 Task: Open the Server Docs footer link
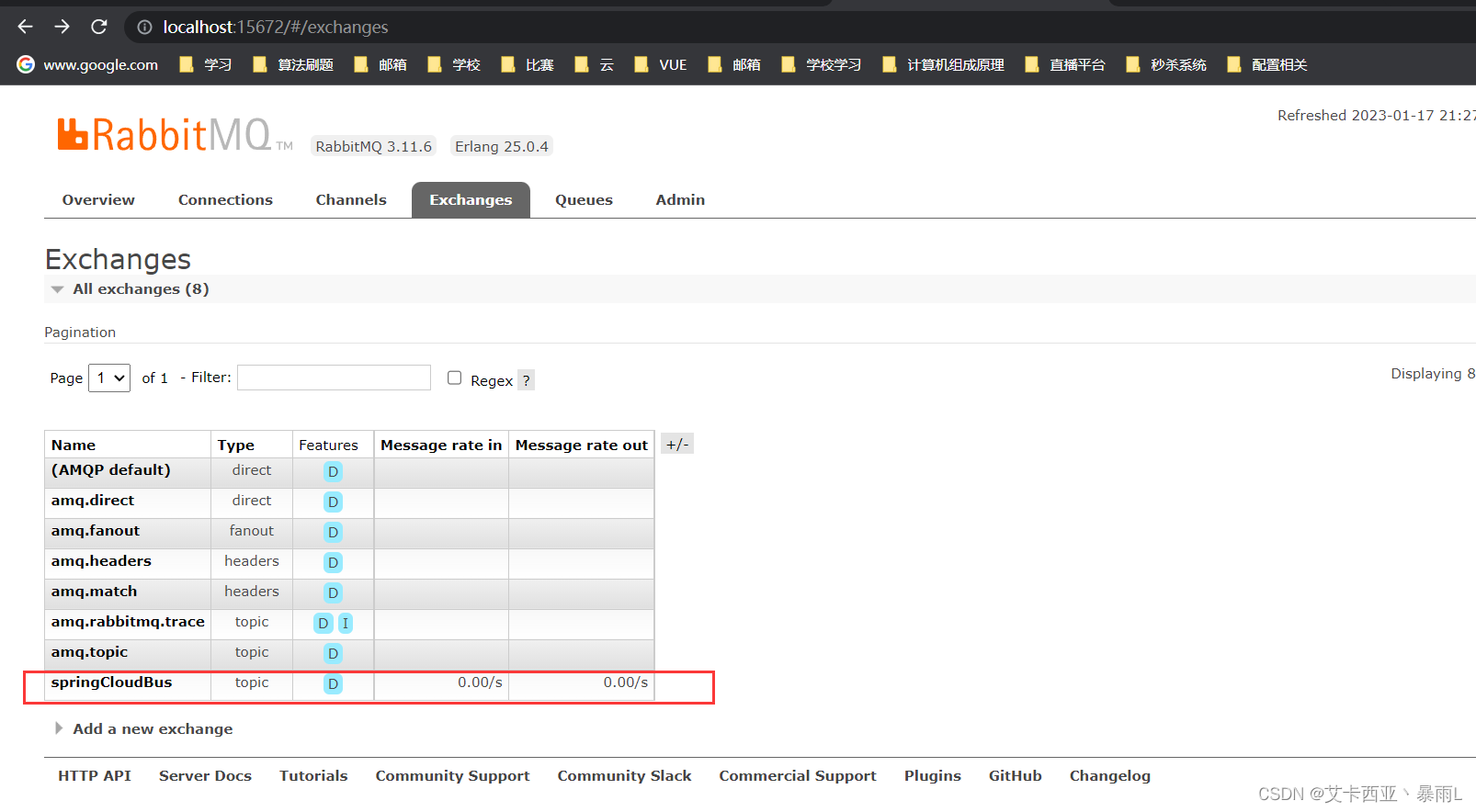(205, 775)
